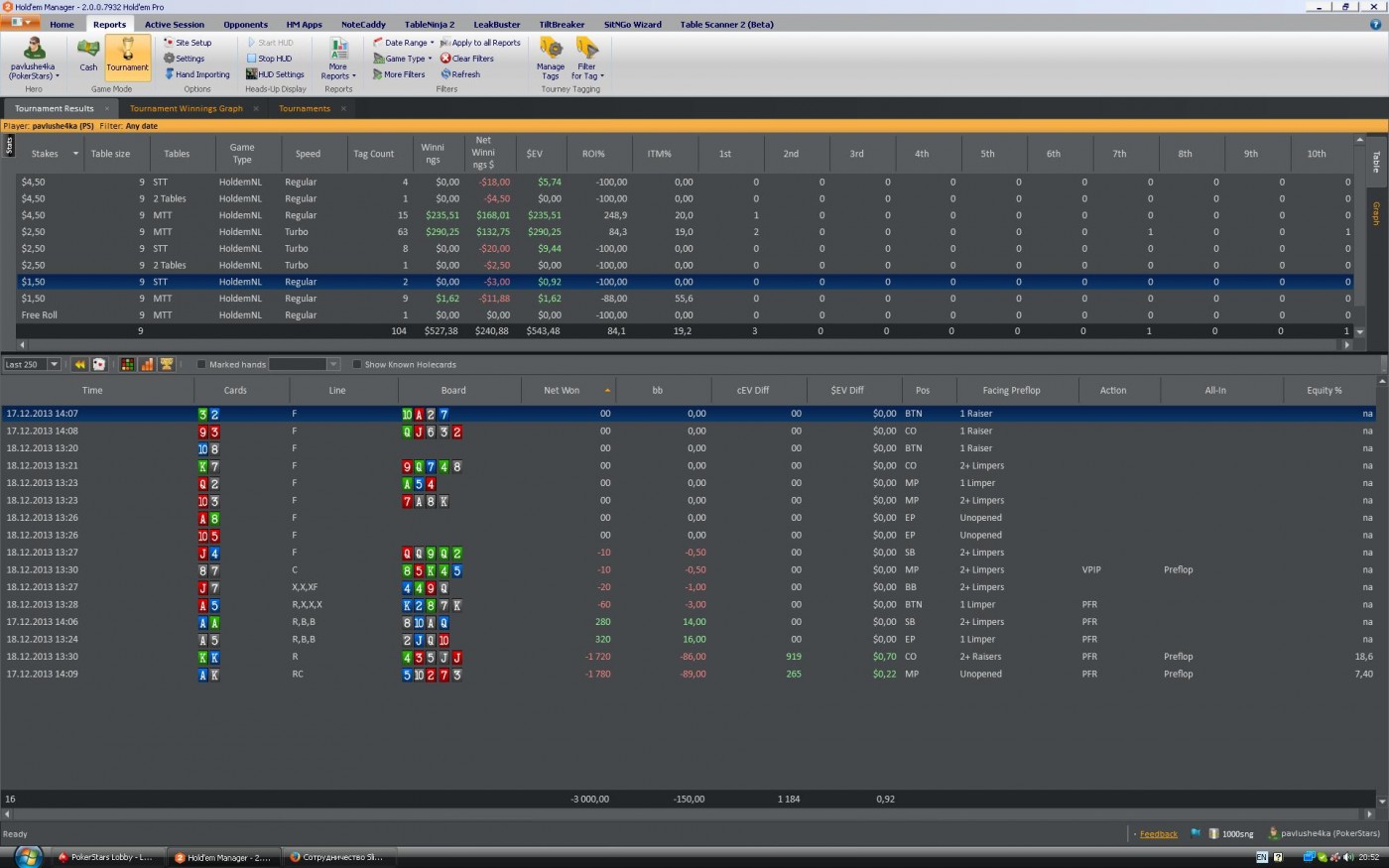Click the Feedback link
The image size is (1389, 868).
pyautogui.click(x=1159, y=834)
